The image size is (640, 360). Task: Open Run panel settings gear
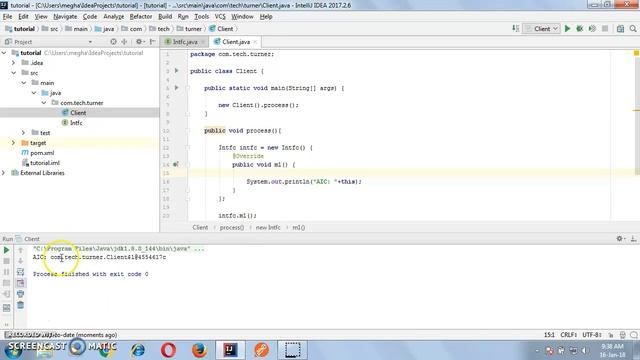tap(620, 239)
